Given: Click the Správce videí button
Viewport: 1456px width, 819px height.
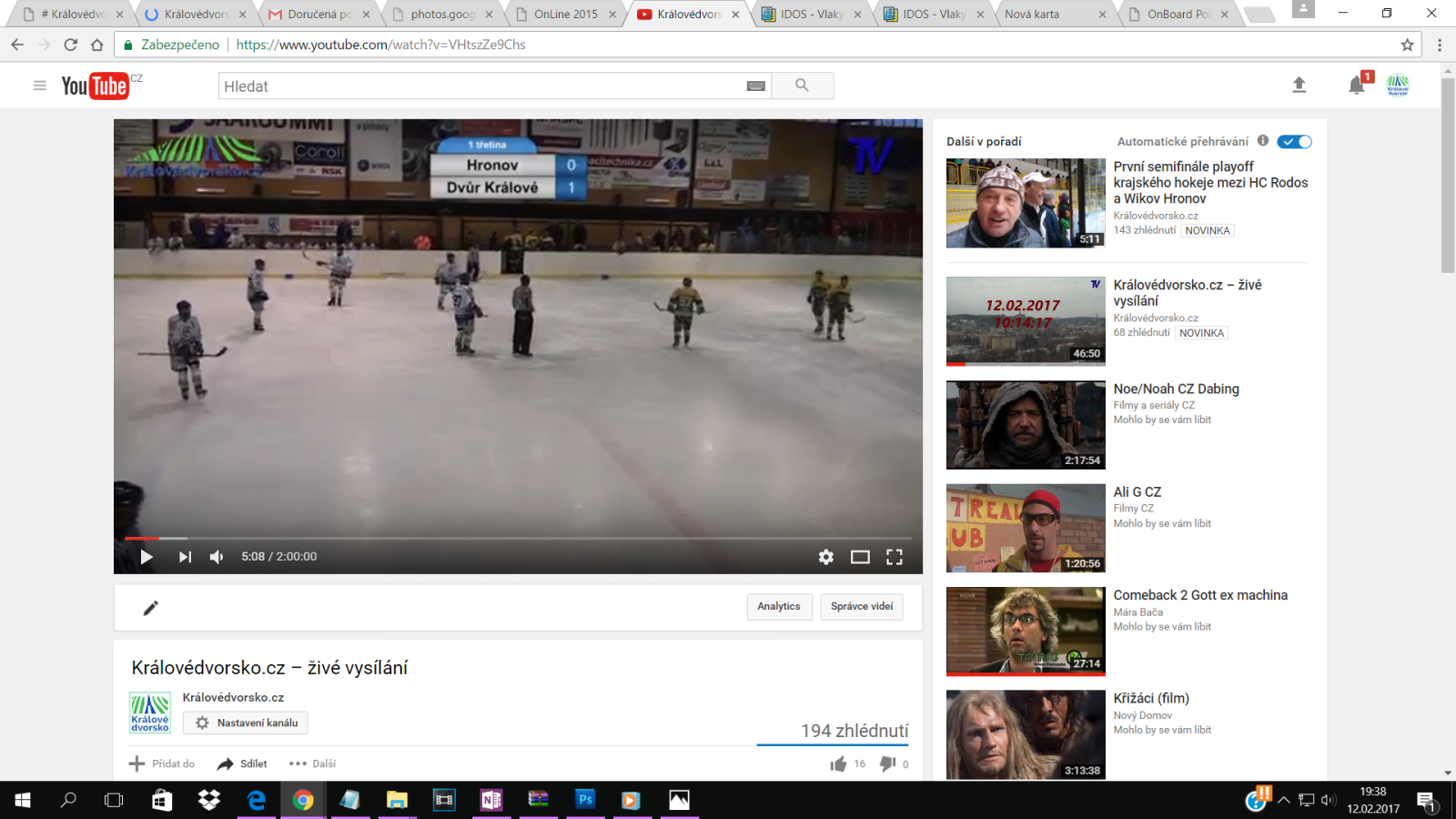Looking at the screenshot, I should pyautogui.click(x=862, y=607).
